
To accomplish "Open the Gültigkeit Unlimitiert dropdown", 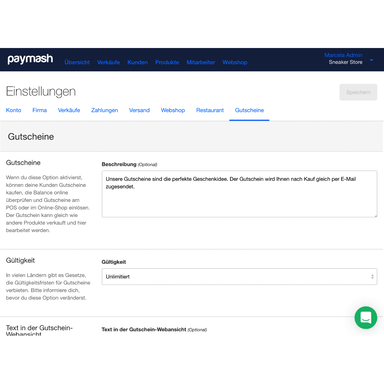I will click(239, 277).
